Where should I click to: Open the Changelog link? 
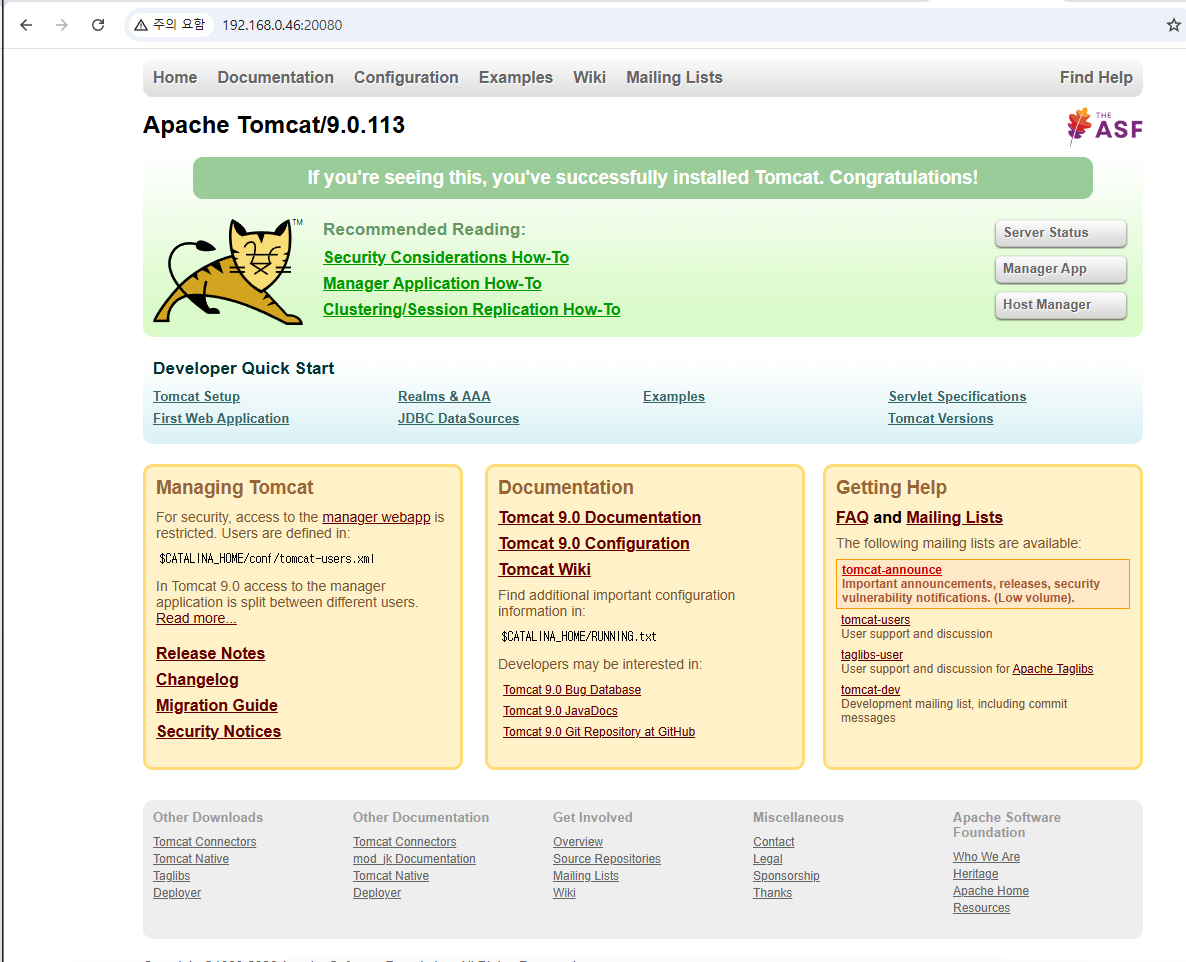click(x=197, y=679)
